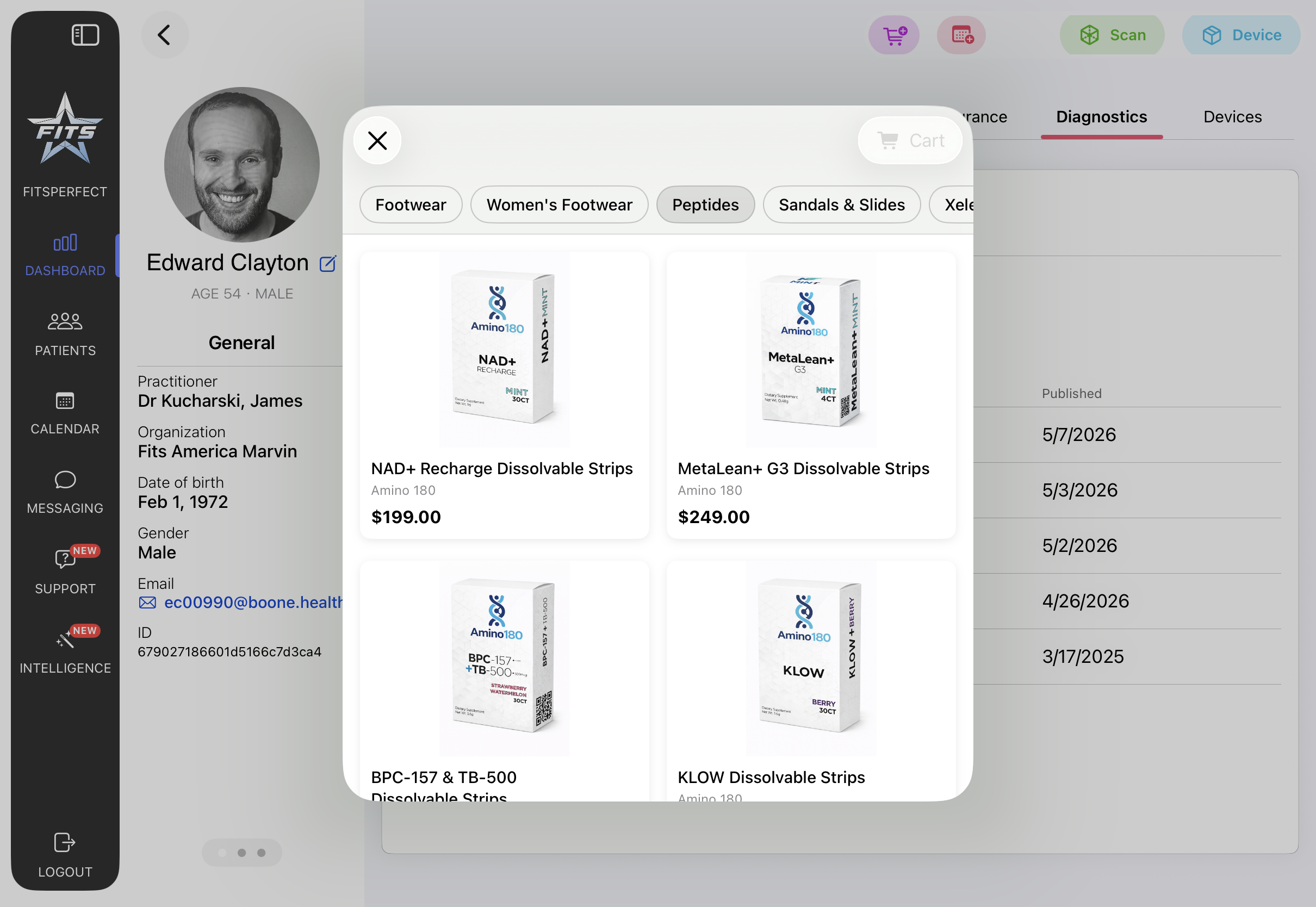Switch to the Devices tab
This screenshot has height=907, width=1316.
1232,117
